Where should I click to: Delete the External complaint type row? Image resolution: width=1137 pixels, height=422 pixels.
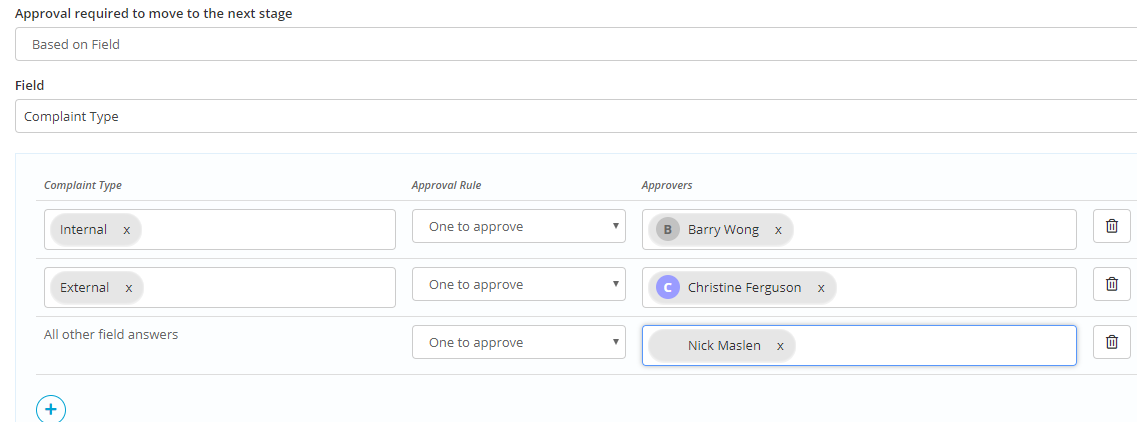point(1111,284)
